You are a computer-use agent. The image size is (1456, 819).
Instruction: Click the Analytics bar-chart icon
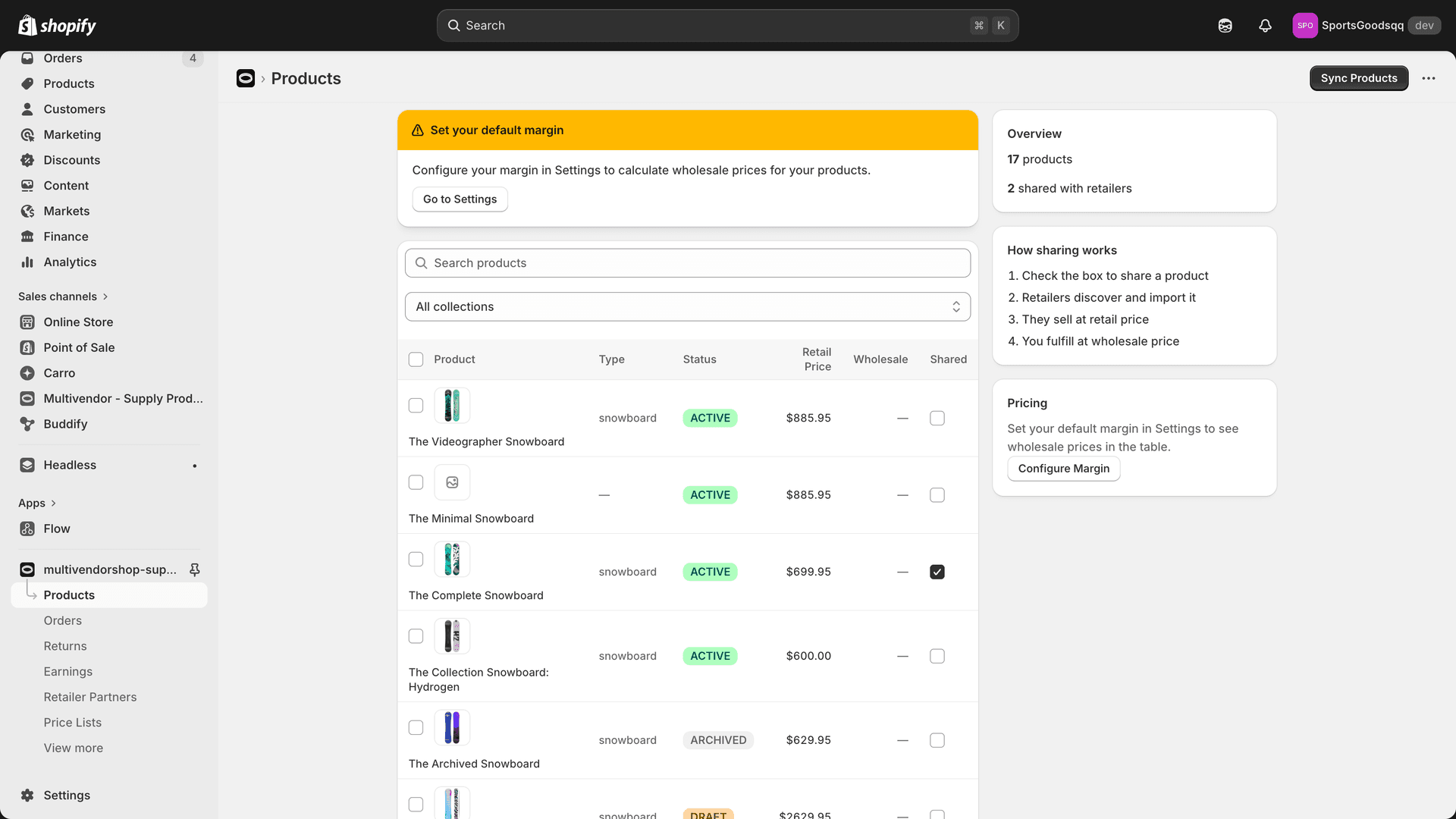pyautogui.click(x=27, y=262)
